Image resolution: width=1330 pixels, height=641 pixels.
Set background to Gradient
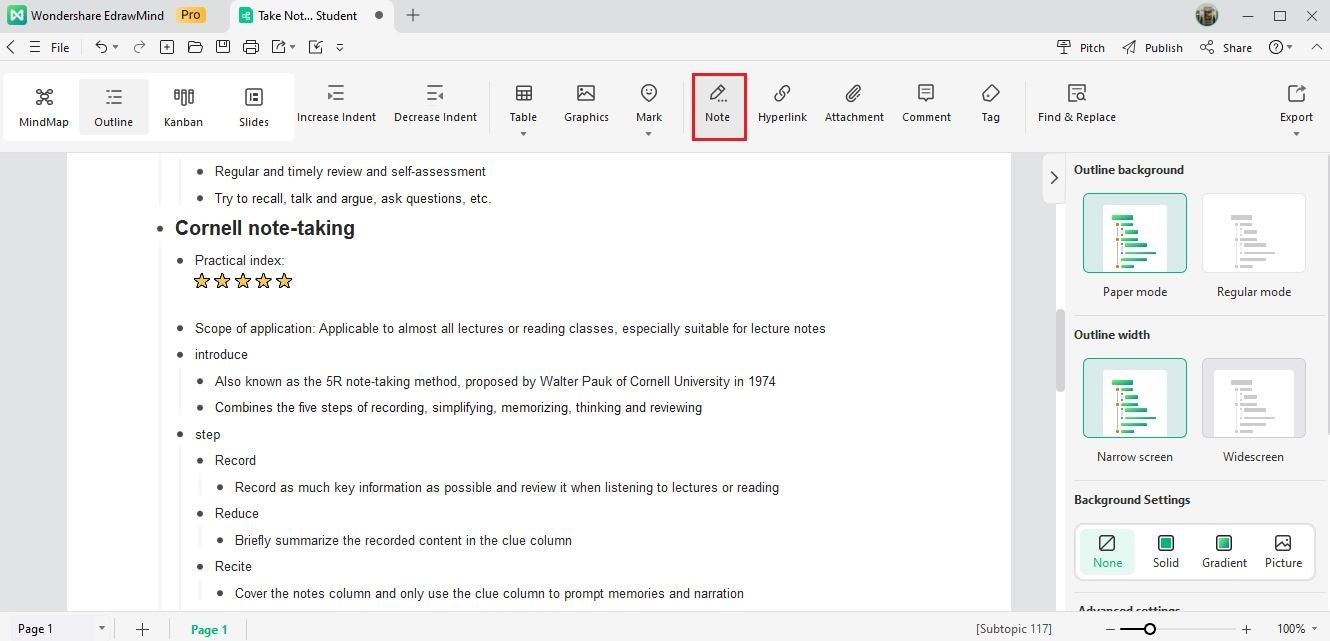coord(1224,551)
